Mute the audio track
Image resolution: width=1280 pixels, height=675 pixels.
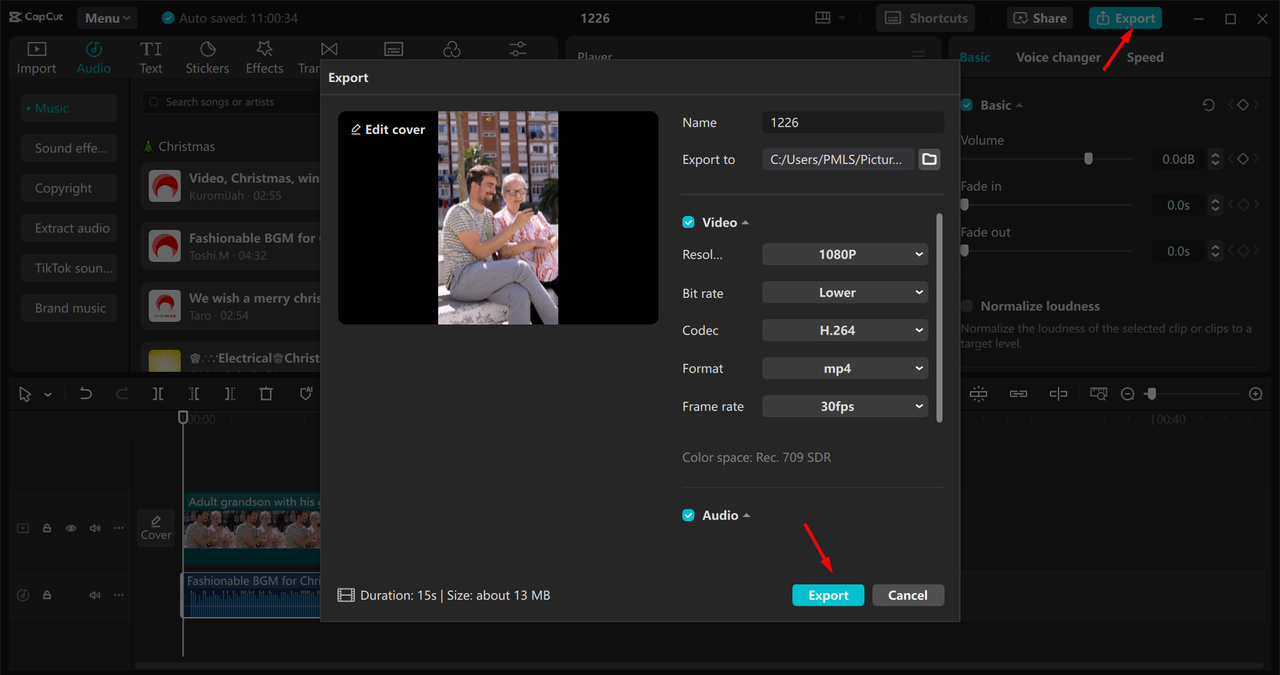click(x=95, y=595)
